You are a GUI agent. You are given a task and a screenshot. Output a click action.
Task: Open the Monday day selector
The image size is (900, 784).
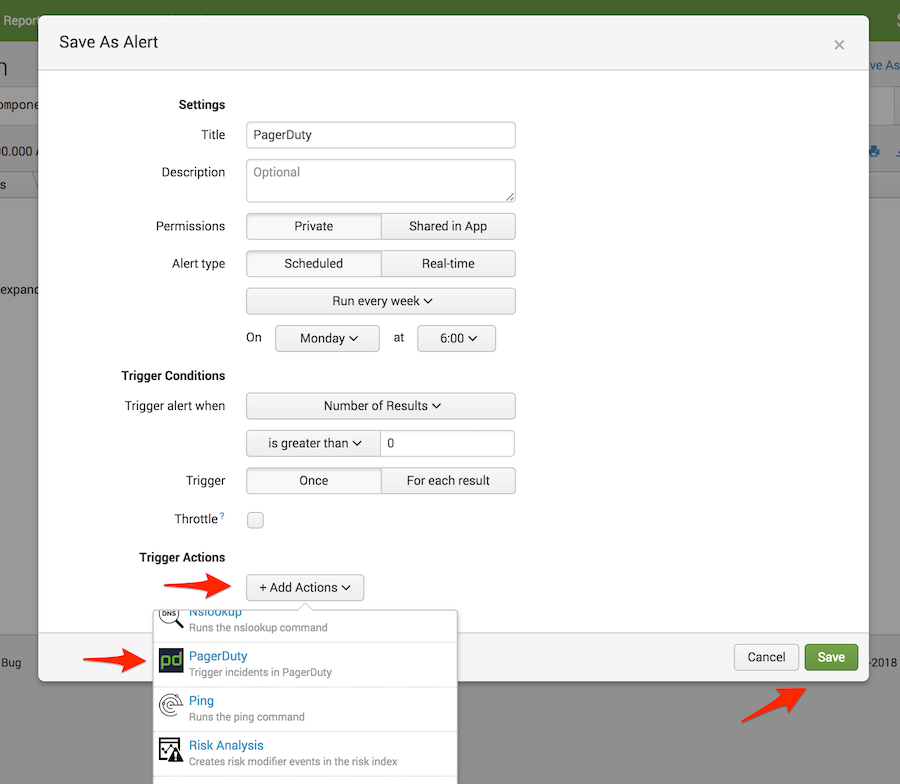[328, 338]
